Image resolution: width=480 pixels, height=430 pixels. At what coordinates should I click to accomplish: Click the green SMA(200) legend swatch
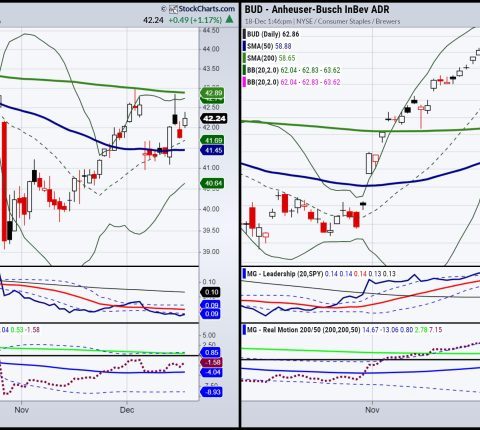coord(244,58)
